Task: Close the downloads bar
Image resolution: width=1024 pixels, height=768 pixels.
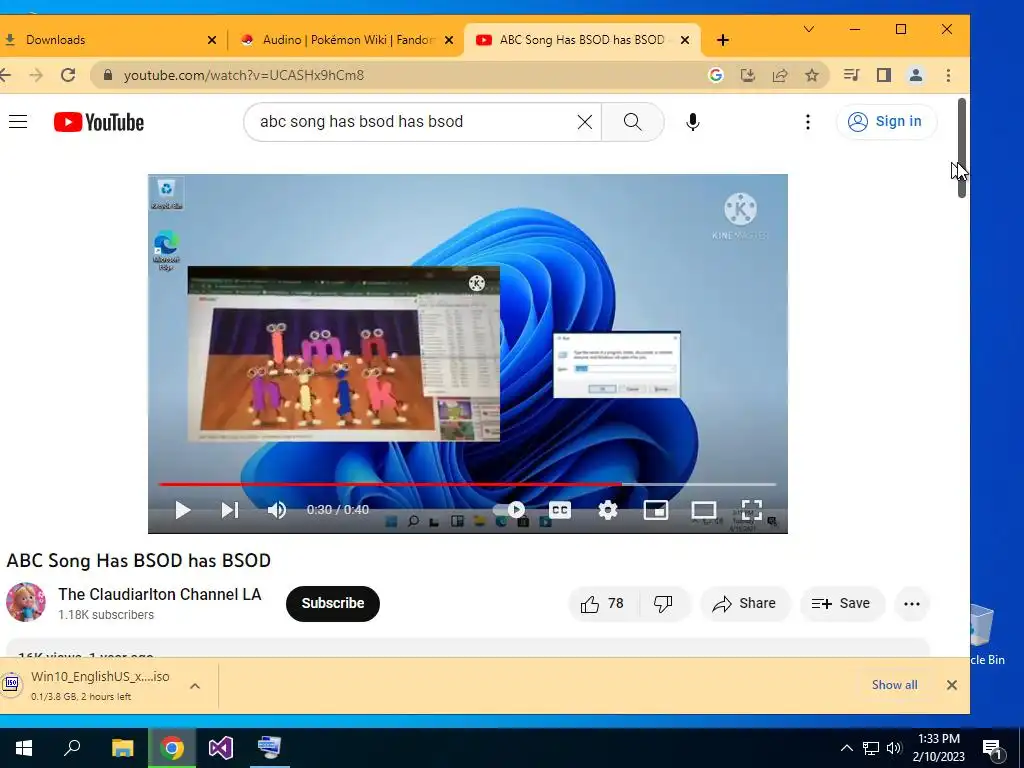Action: click(x=952, y=685)
